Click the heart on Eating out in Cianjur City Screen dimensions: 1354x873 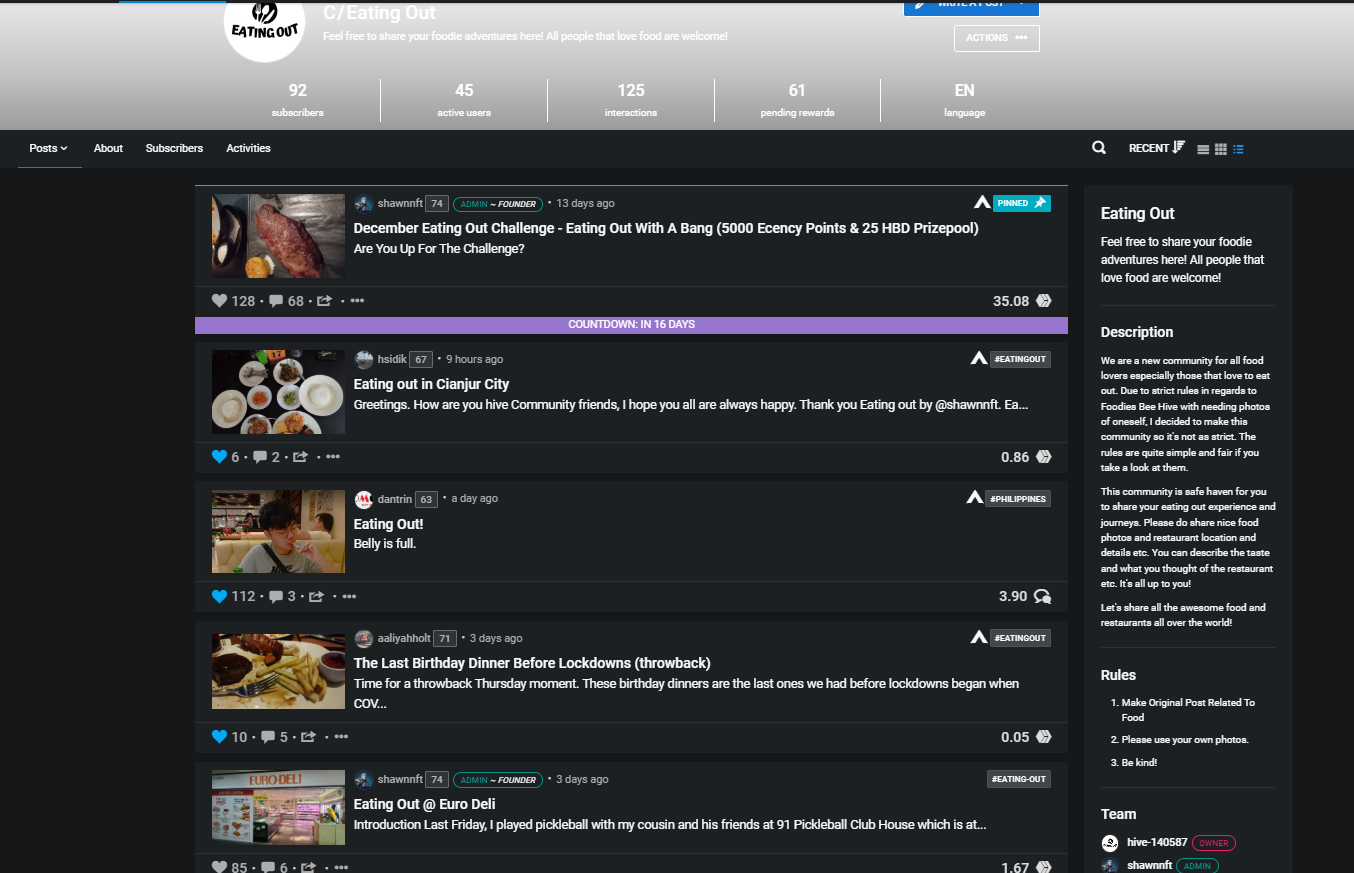point(220,457)
